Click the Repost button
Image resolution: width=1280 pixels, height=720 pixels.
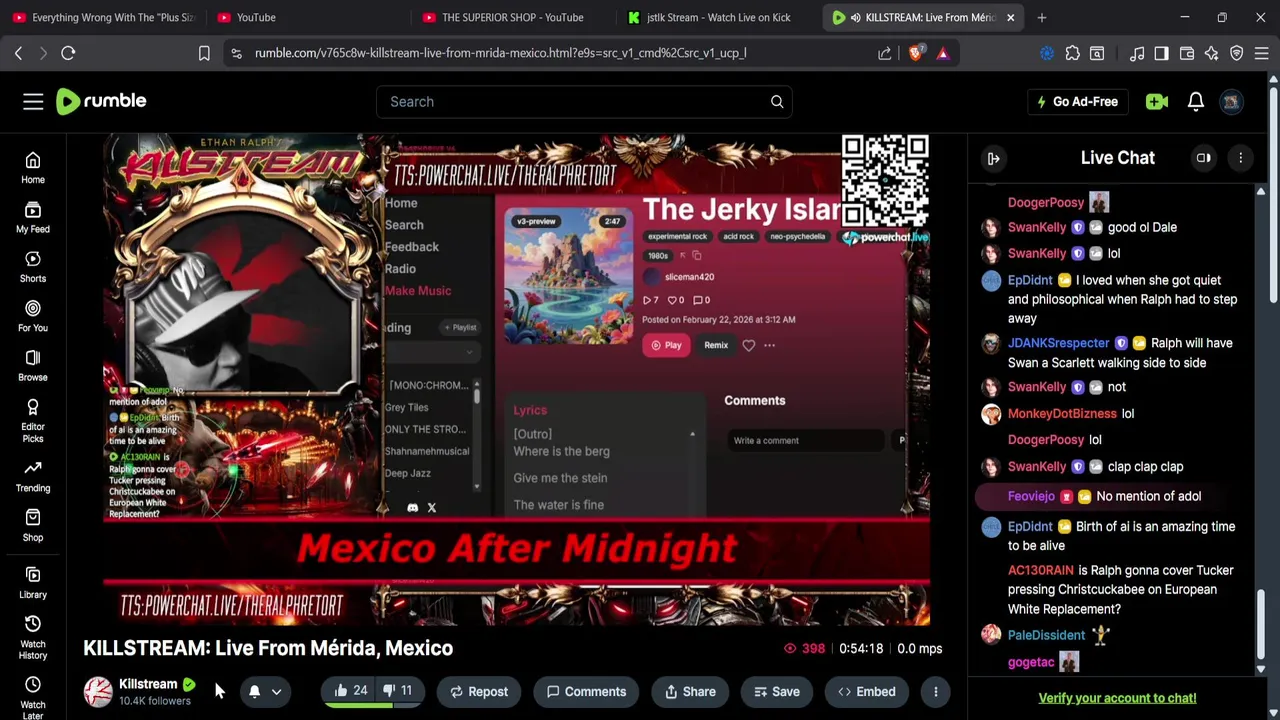tap(479, 691)
